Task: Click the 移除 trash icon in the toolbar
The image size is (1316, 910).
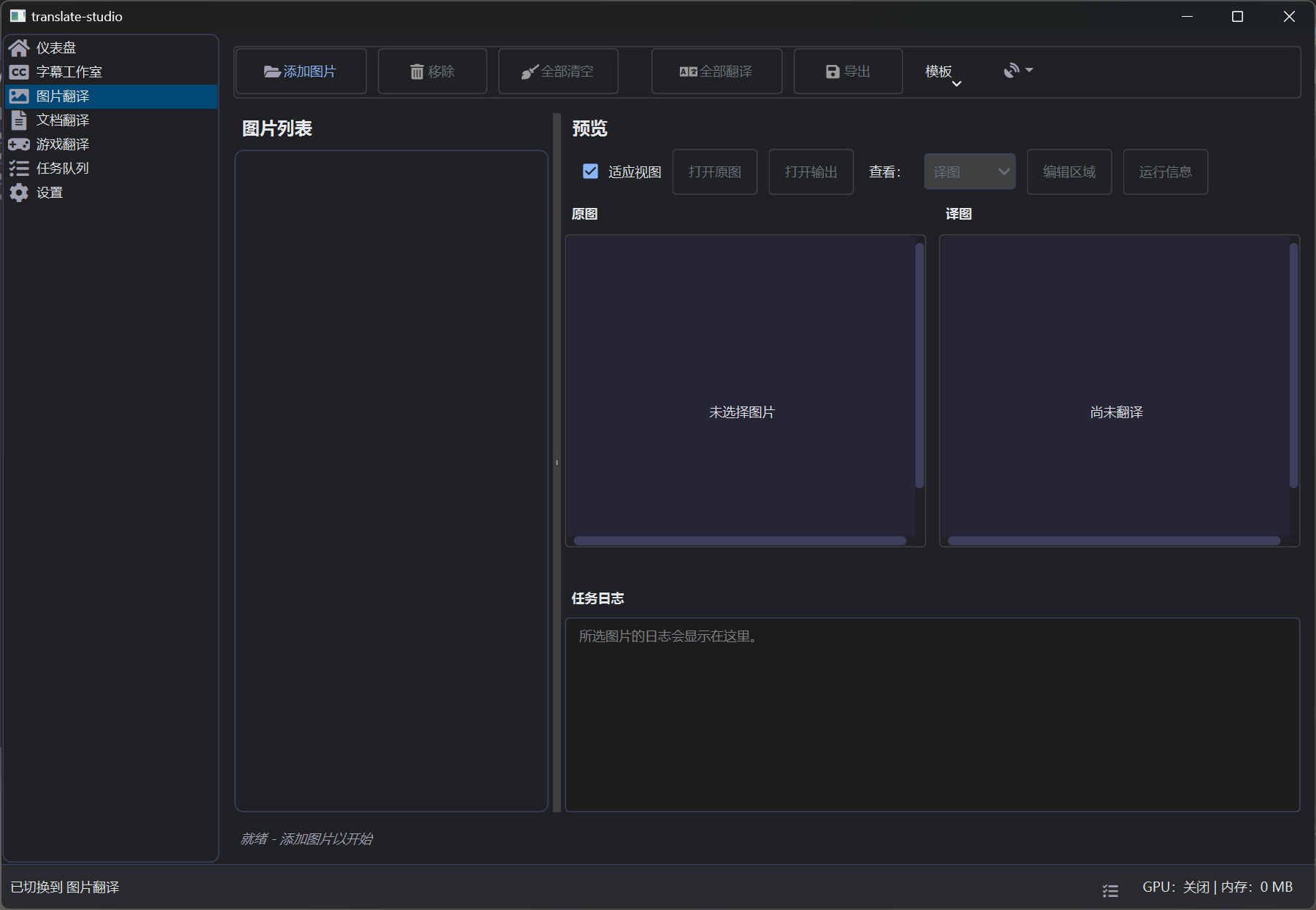Action: (x=417, y=72)
